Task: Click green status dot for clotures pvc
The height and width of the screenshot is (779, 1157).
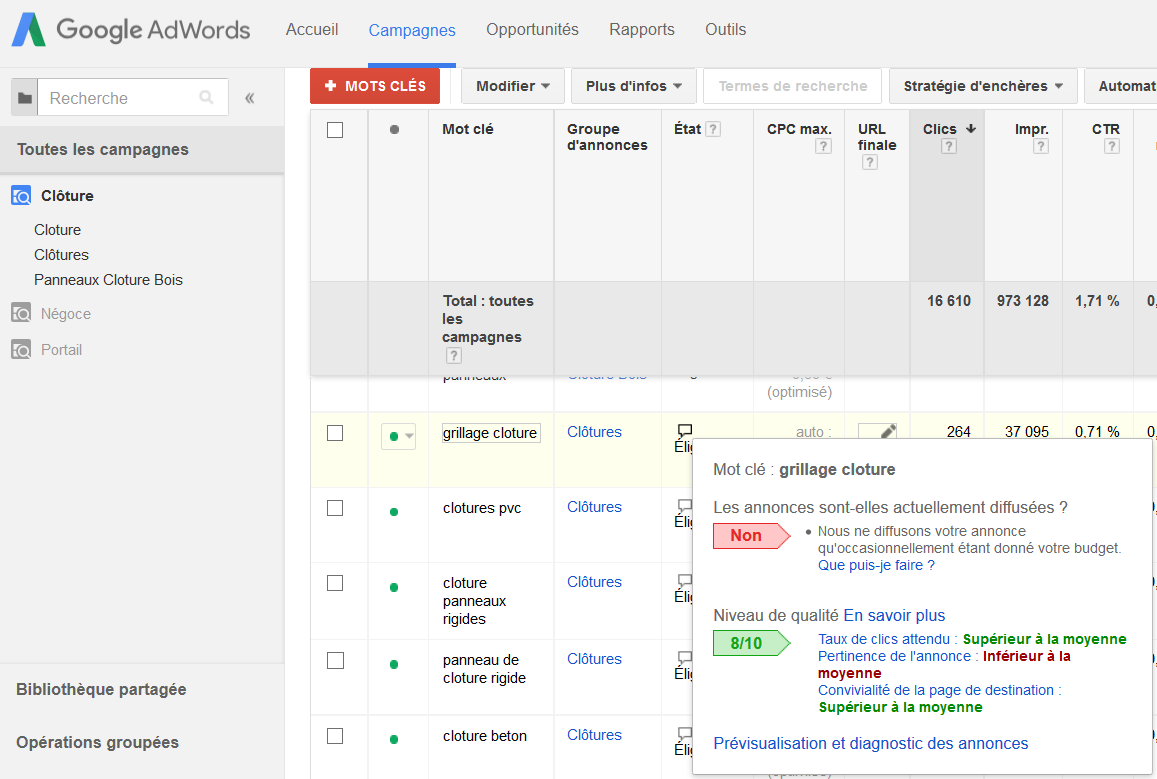Action: point(394,511)
